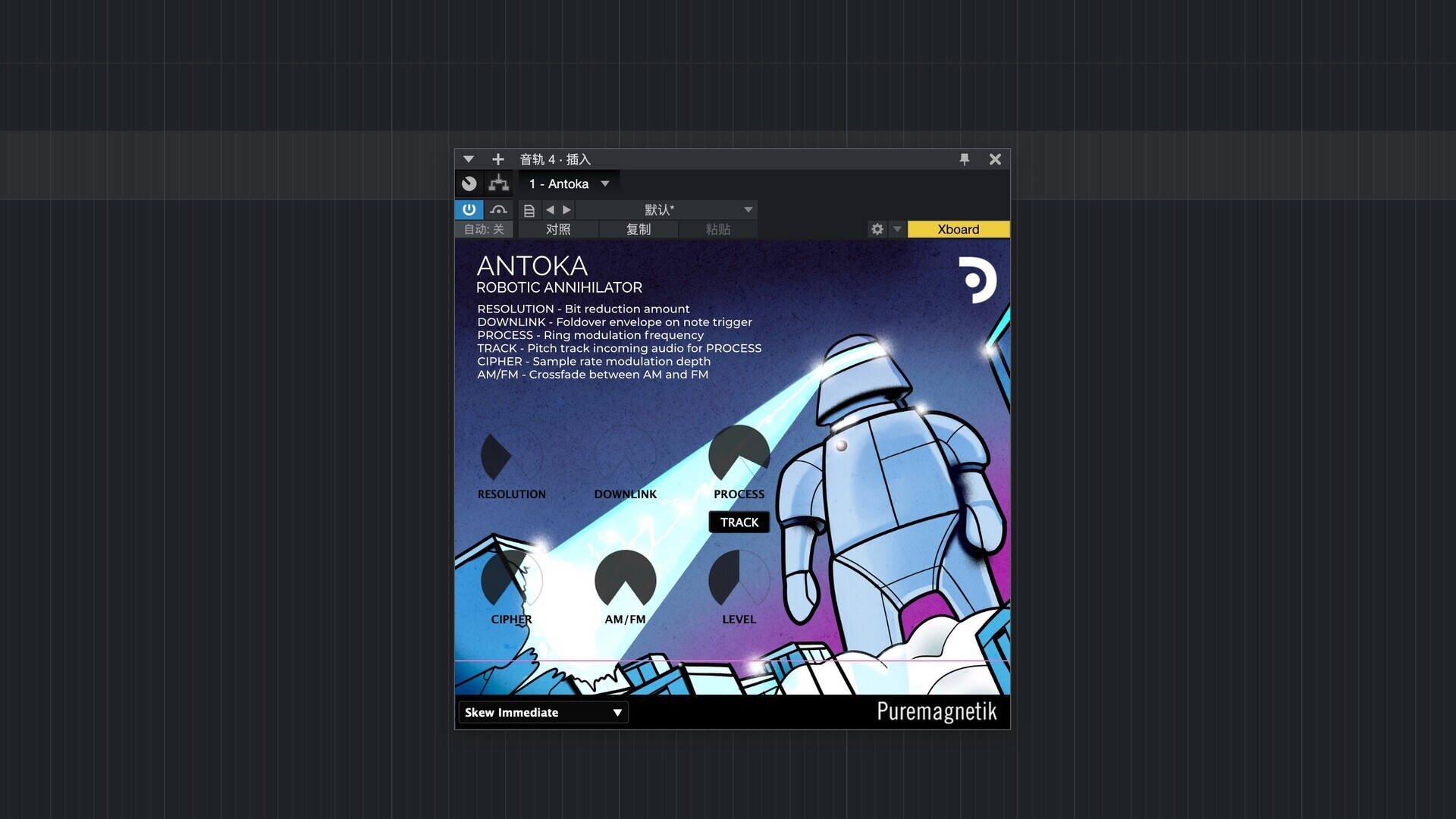Click the circular sidechain icon
The image size is (1456, 819).
469,184
